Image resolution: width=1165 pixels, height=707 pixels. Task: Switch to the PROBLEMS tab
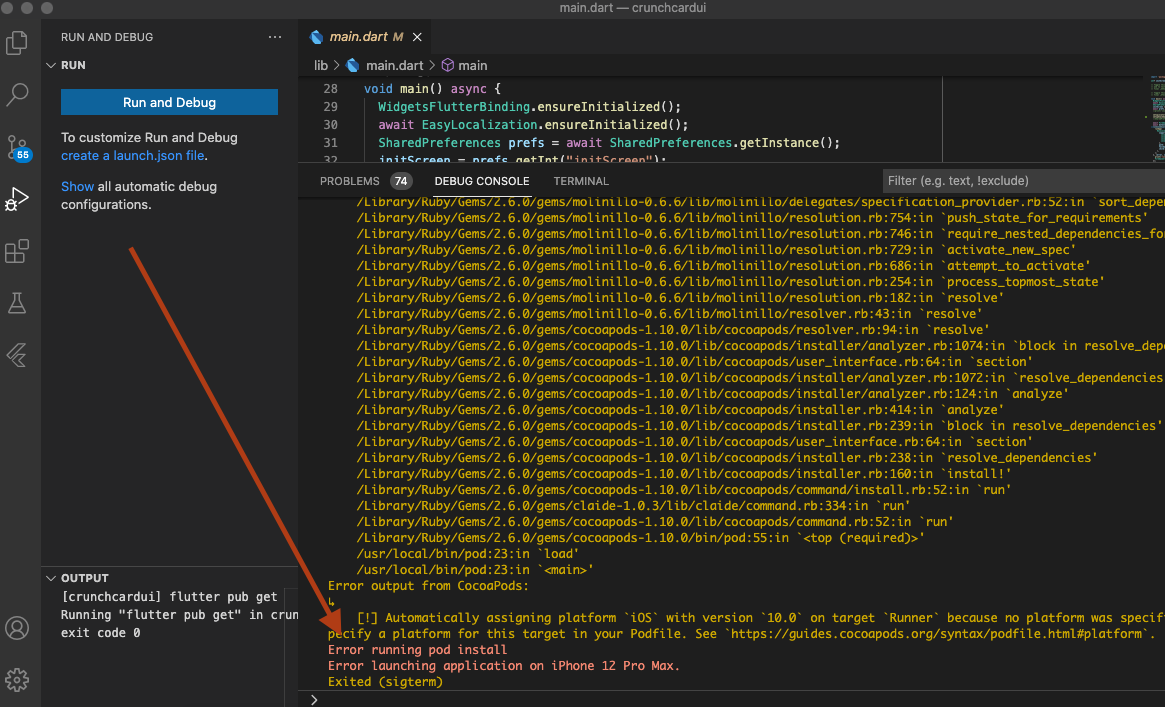(350, 181)
